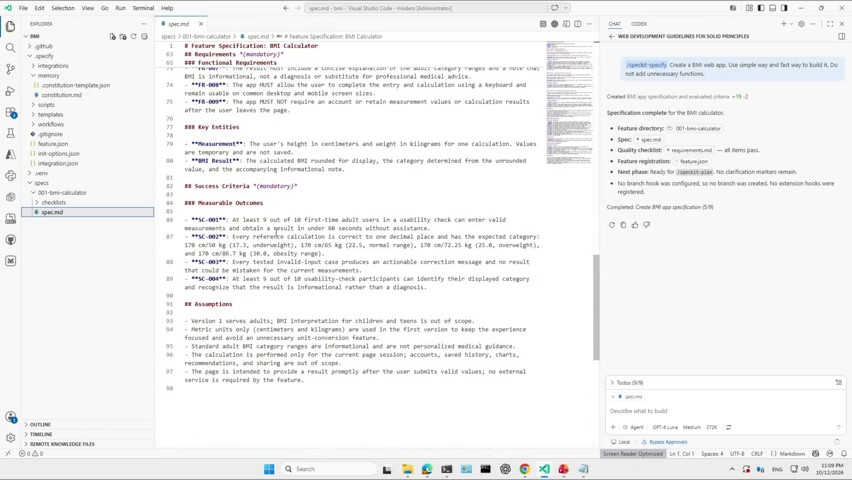Add context with plus in chat input
Screen dimensions: 852x480
tap(613, 427)
